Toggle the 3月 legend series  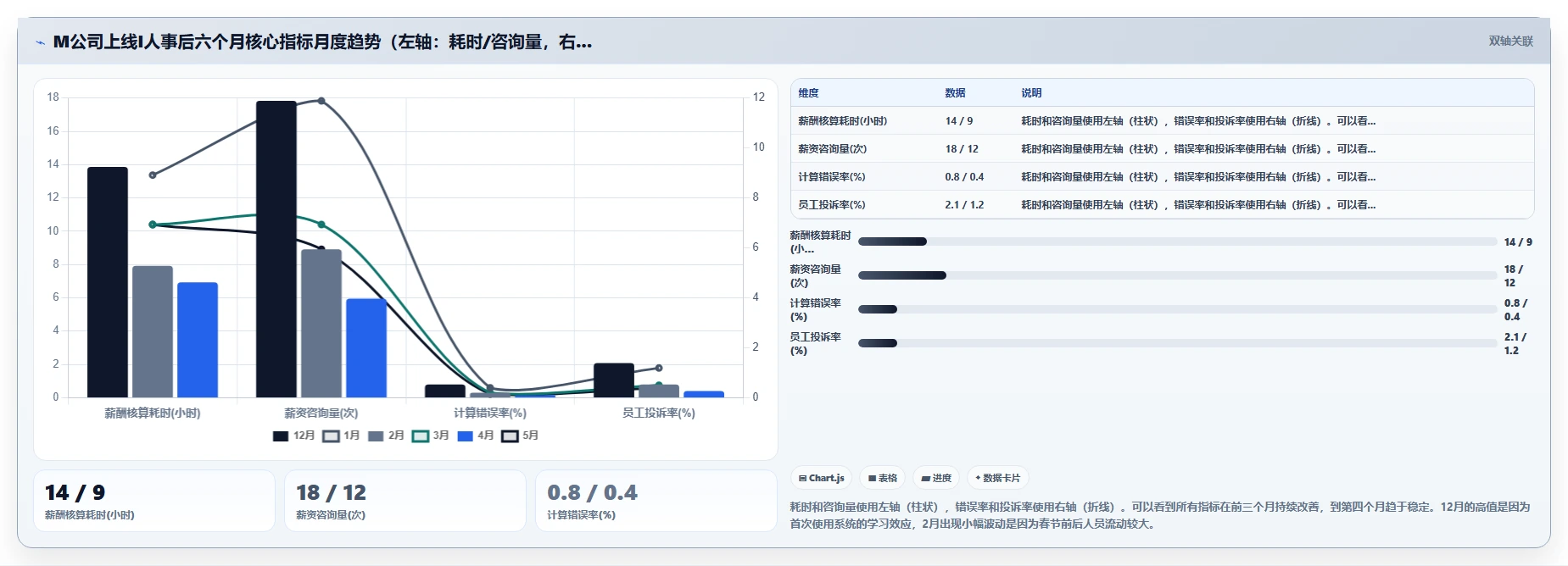430,436
